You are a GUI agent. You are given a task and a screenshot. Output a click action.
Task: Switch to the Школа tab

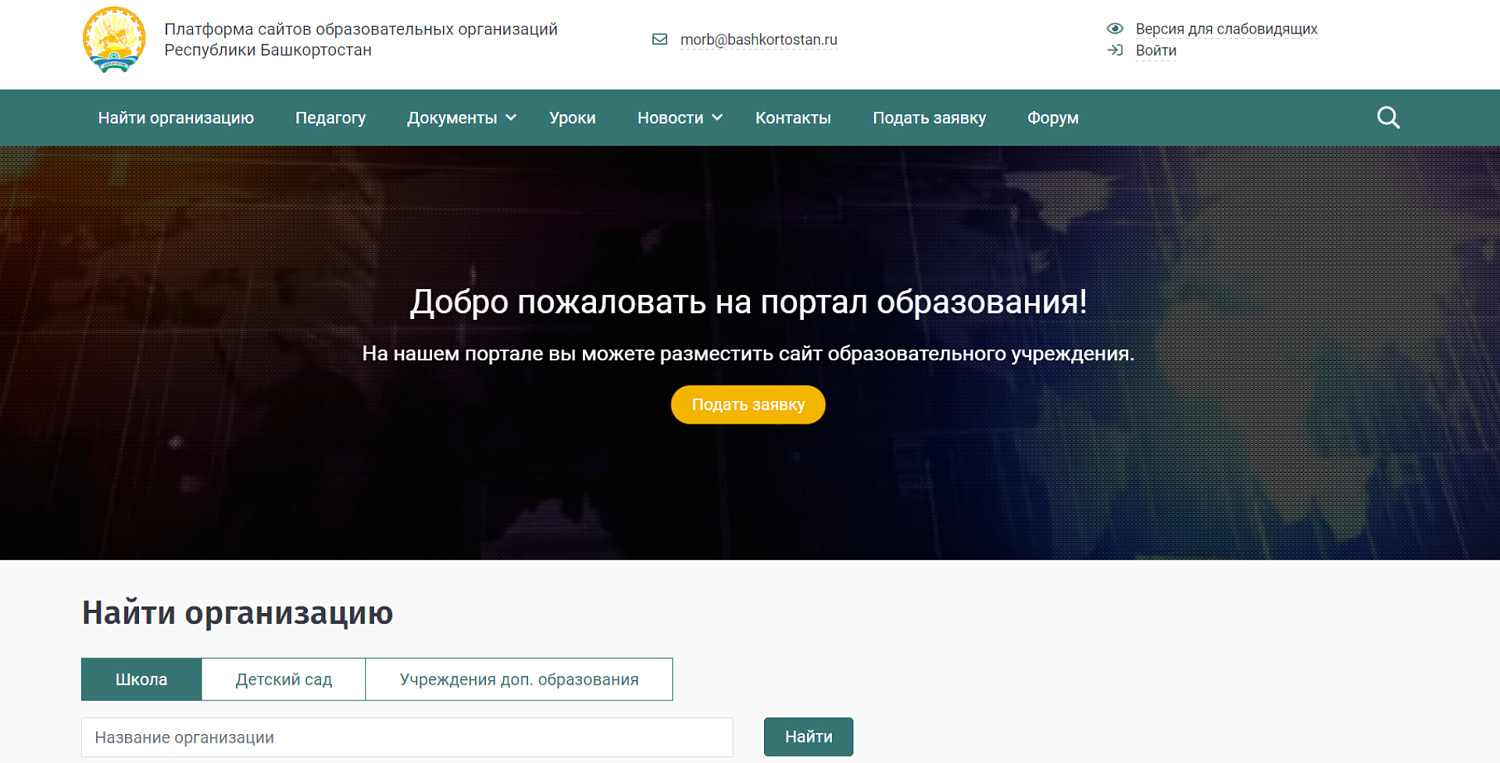141,679
